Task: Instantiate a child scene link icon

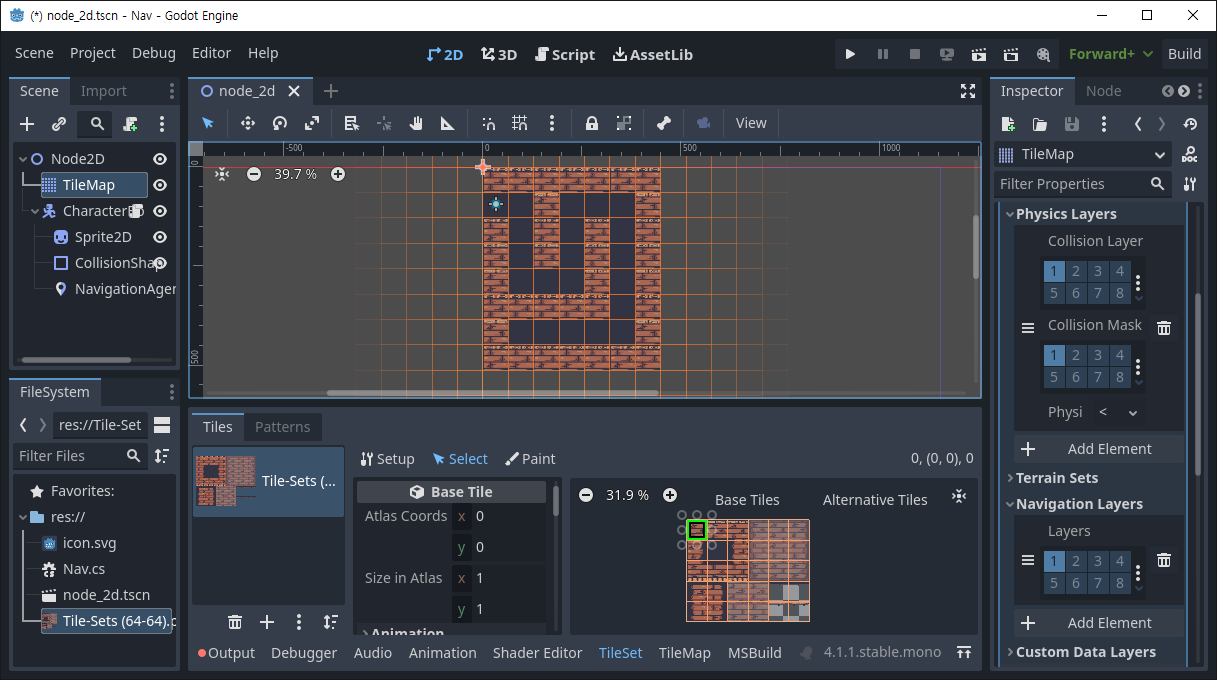Action: [59, 124]
